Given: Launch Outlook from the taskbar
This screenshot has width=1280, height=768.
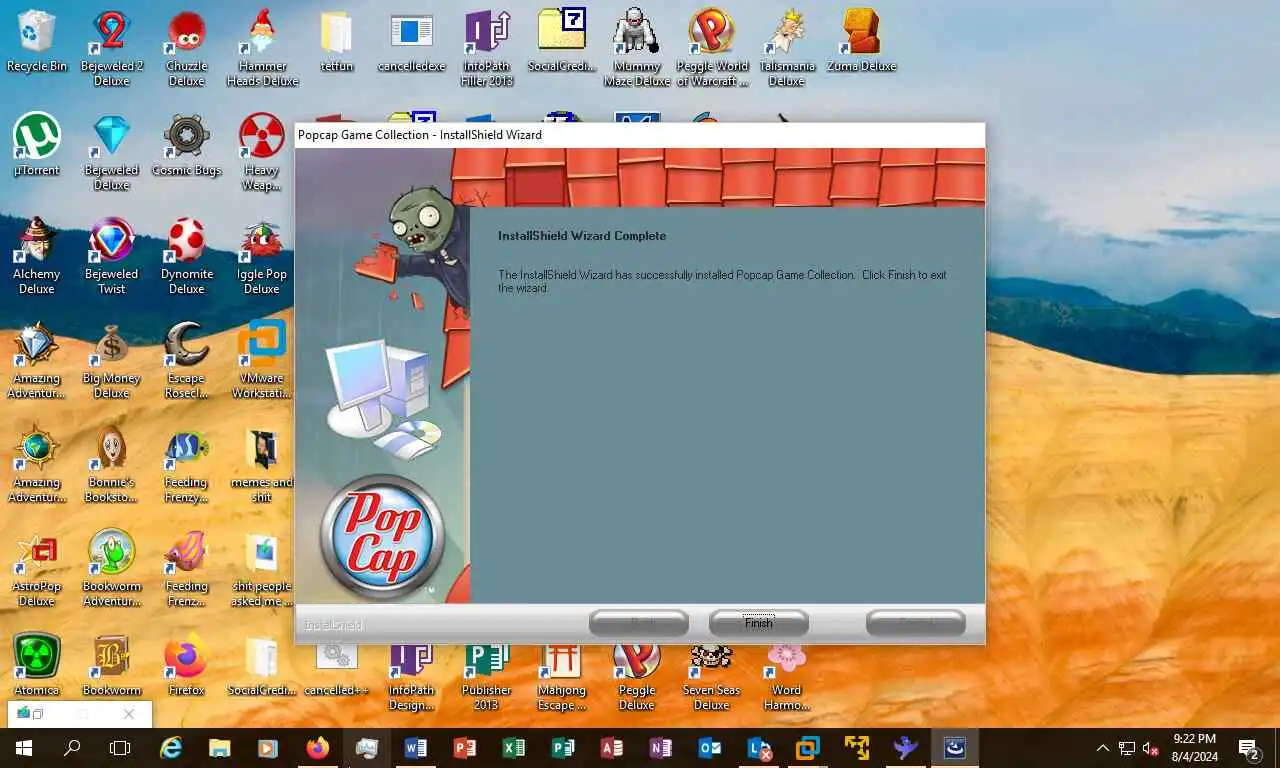Looking at the screenshot, I should pyautogui.click(x=710, y=748).
